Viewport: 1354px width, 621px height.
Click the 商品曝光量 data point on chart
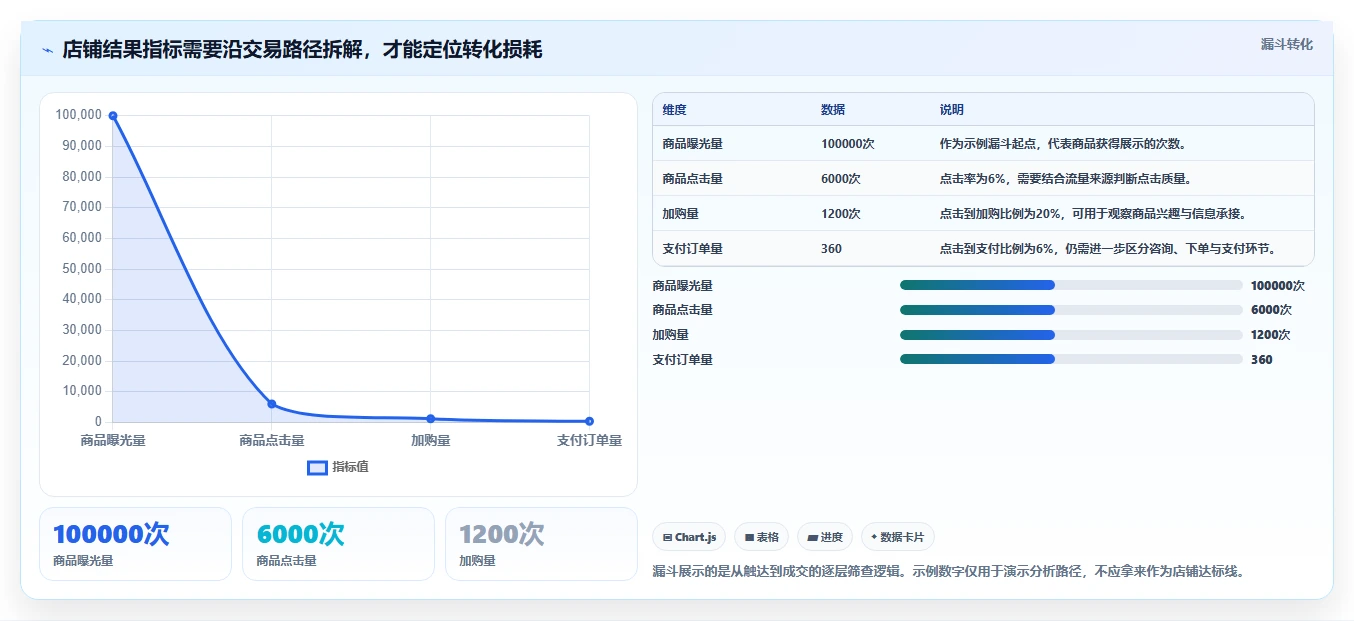[113, 116]
